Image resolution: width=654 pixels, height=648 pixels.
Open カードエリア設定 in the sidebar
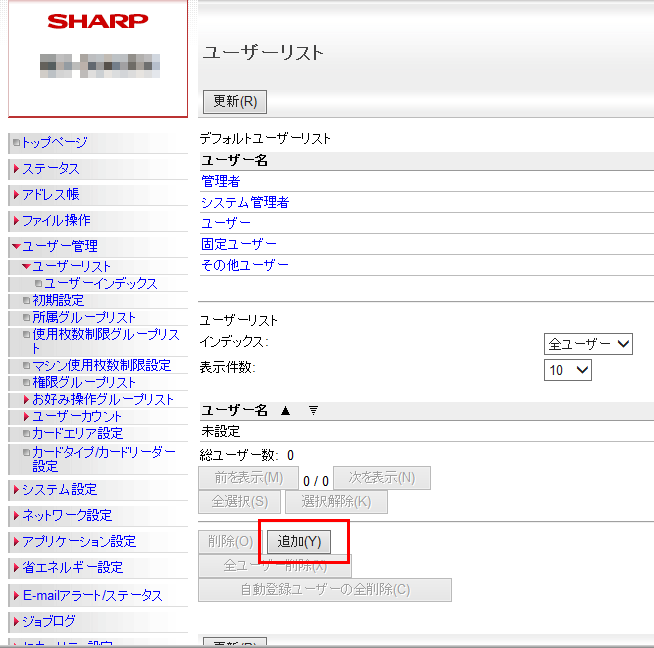coord(77,433)
